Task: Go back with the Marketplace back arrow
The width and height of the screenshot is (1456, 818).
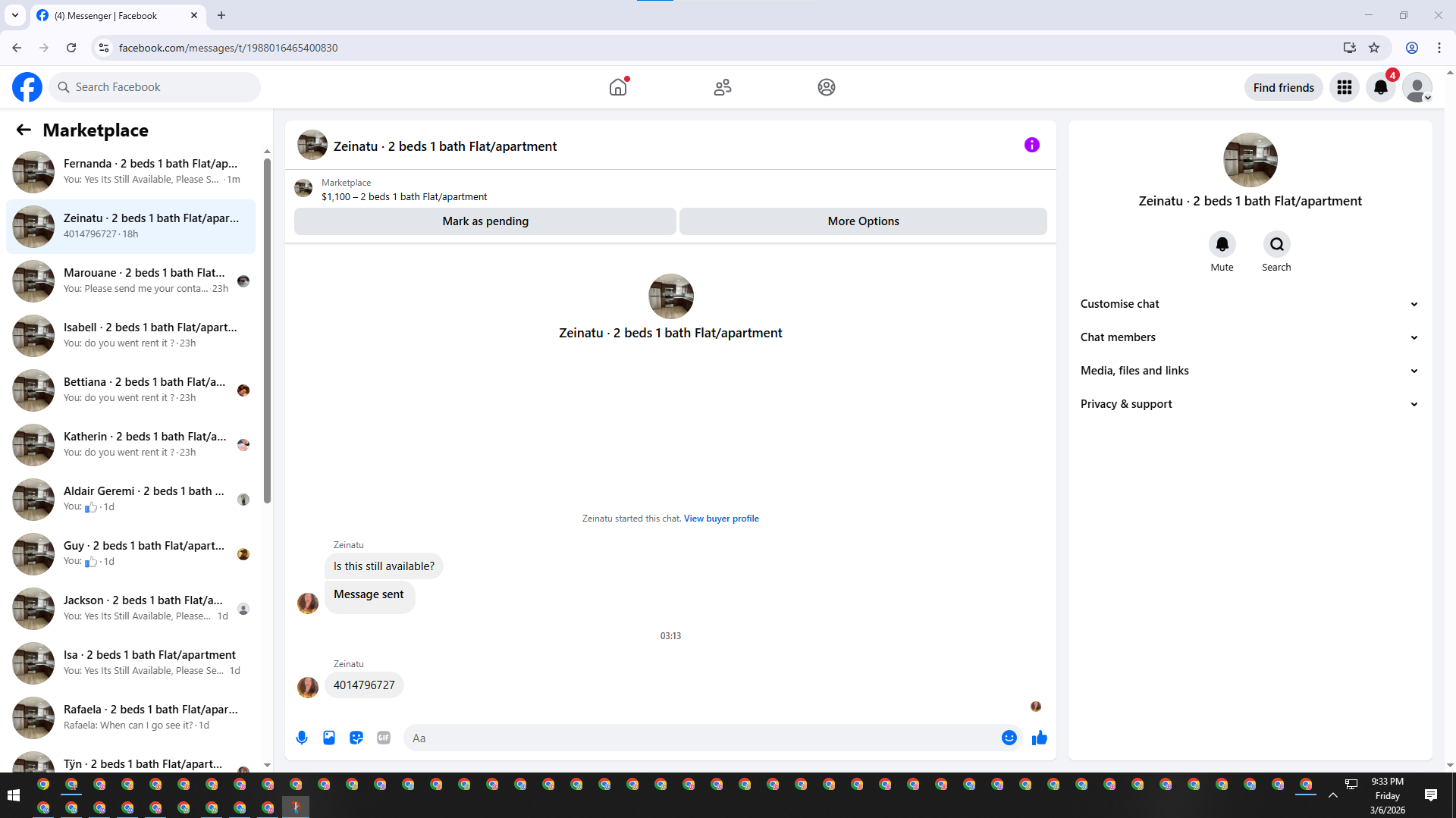Action: tap(24, 130)
